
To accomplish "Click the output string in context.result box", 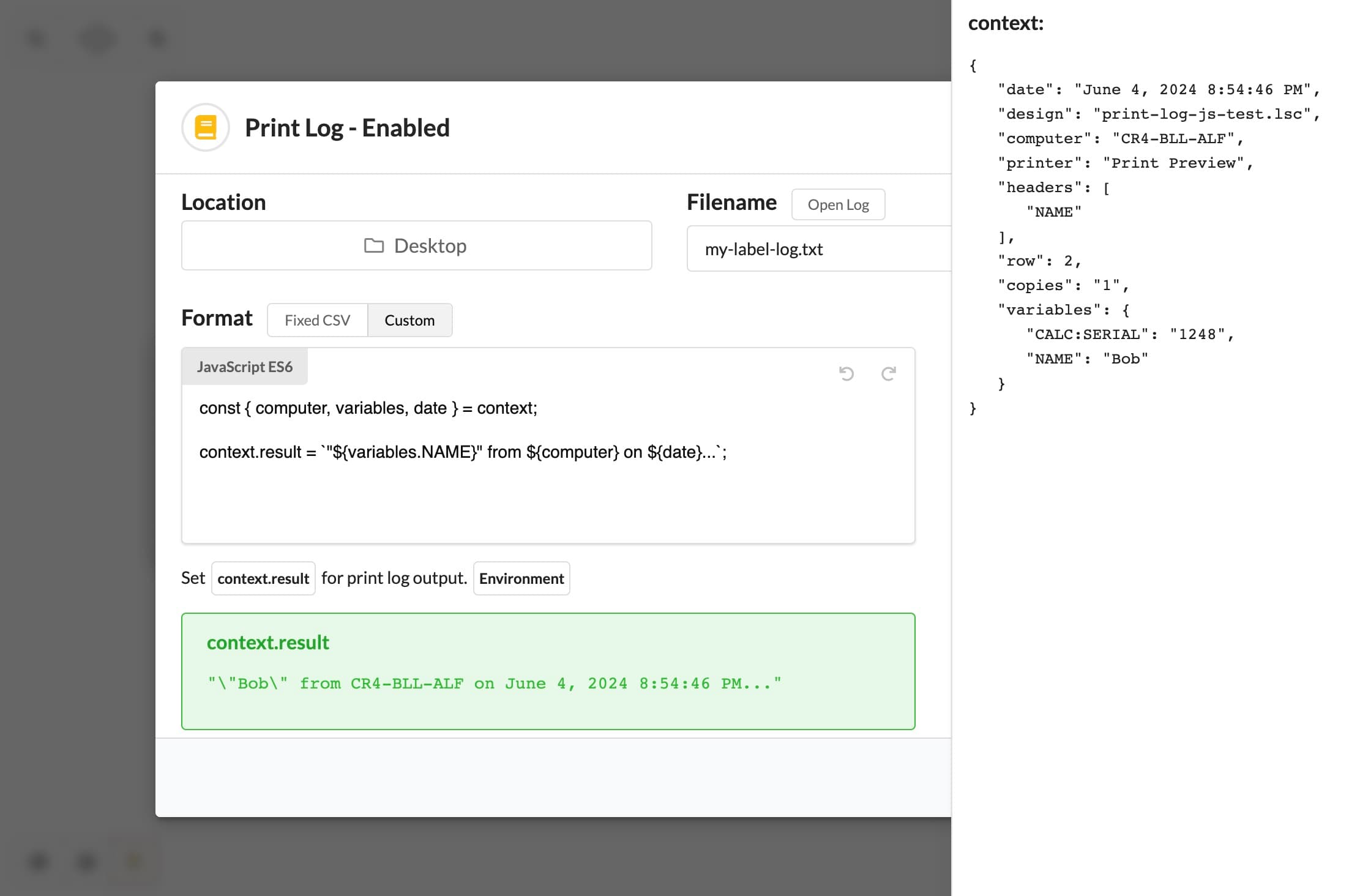I will pos(495,684).
